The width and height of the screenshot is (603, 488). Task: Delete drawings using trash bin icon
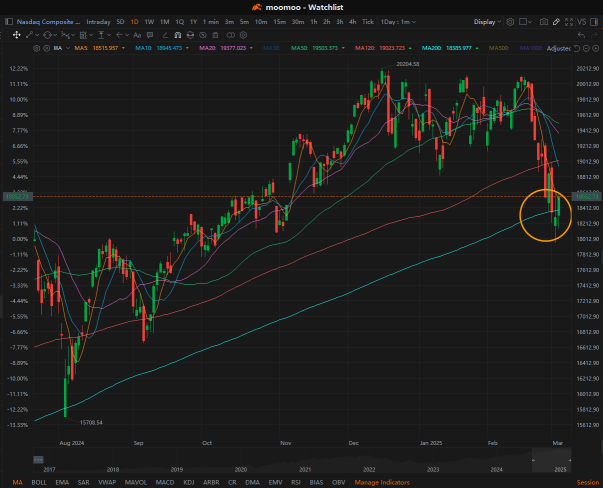coord(215,35)
